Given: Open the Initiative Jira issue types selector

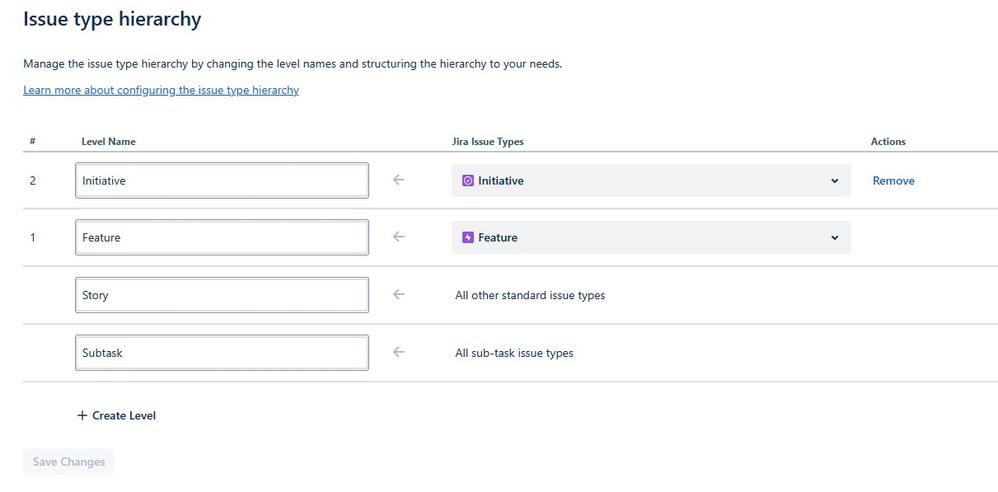Looking at the screenshot, I should coord(650,181).
